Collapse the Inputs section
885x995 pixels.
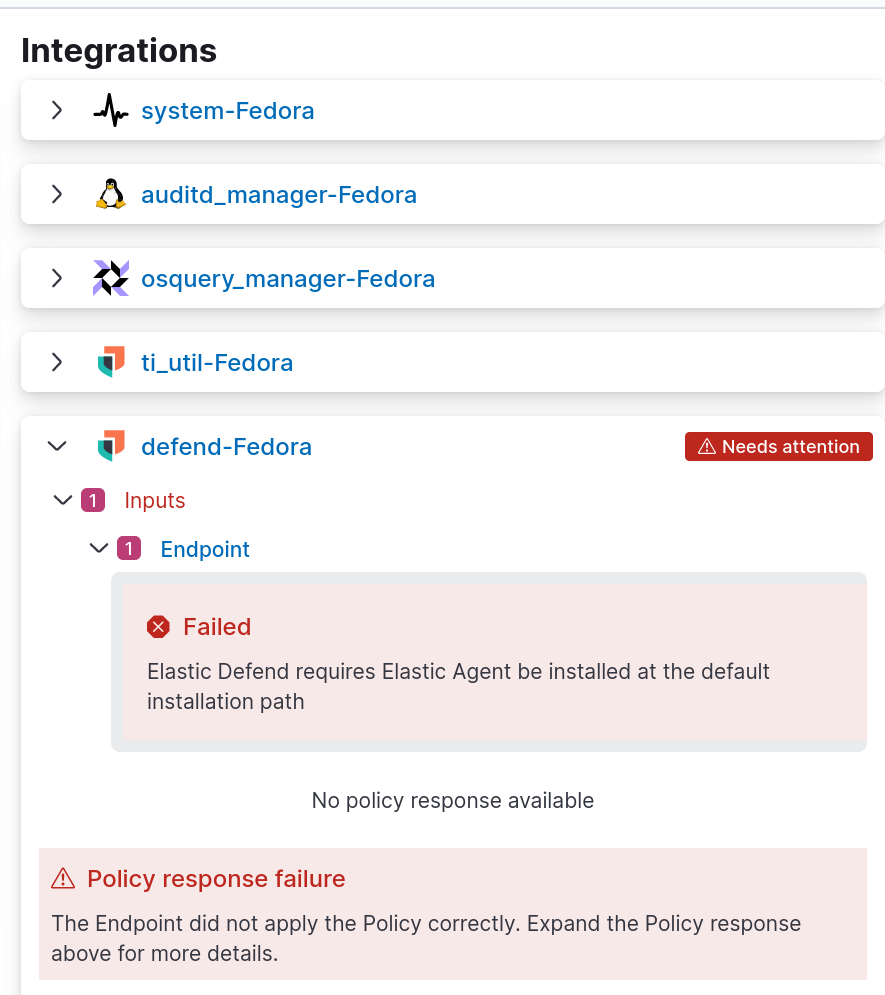(x=63, y=500)
